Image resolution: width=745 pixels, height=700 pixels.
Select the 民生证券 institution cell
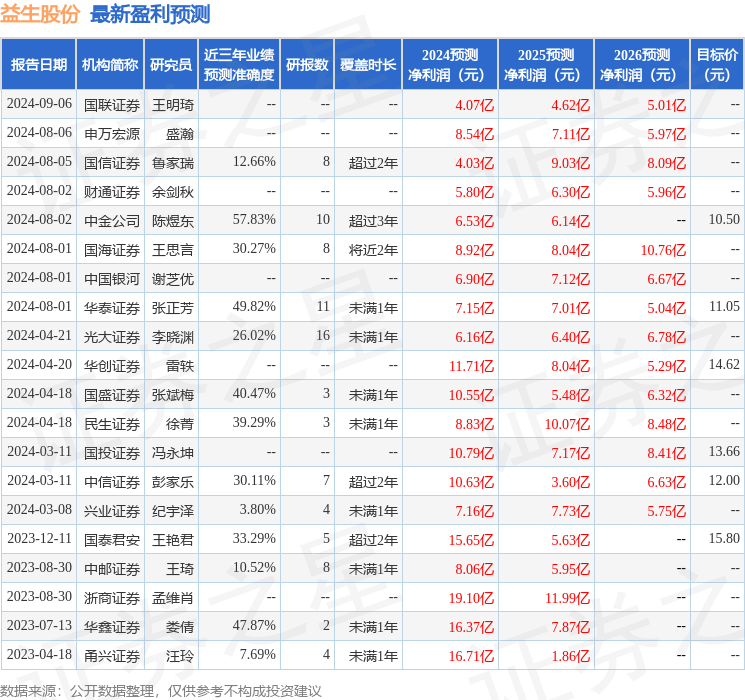click(112, 424)
